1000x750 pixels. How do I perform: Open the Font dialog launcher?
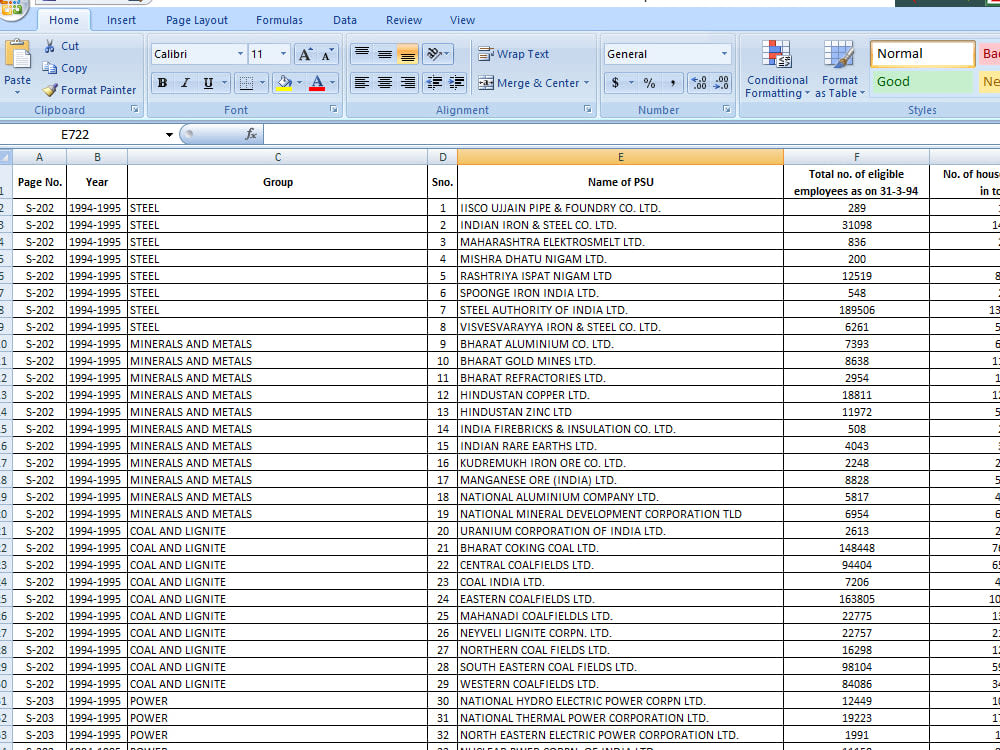(x=334, y=110)
